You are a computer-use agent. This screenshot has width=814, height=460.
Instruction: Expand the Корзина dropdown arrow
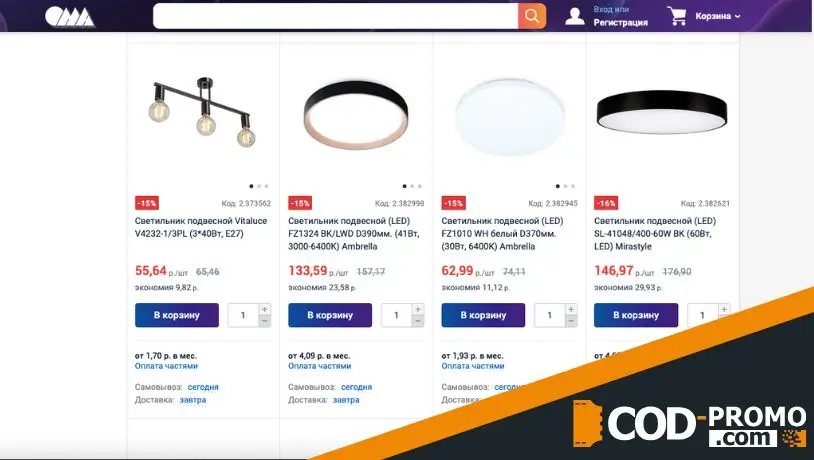[x=737, y=17]
